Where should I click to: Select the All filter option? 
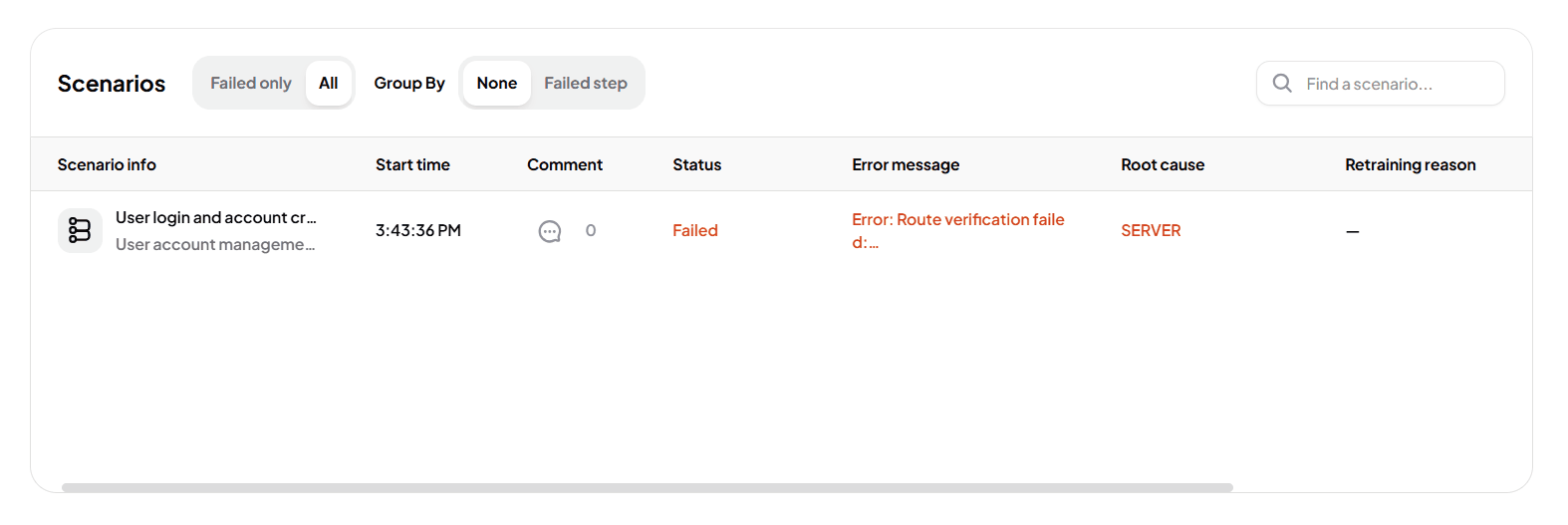329,83
